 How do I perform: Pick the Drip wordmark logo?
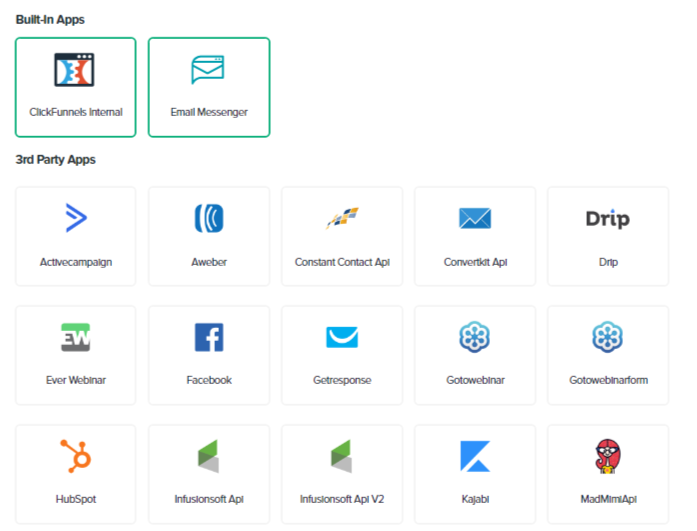click(x=608, y=219)
